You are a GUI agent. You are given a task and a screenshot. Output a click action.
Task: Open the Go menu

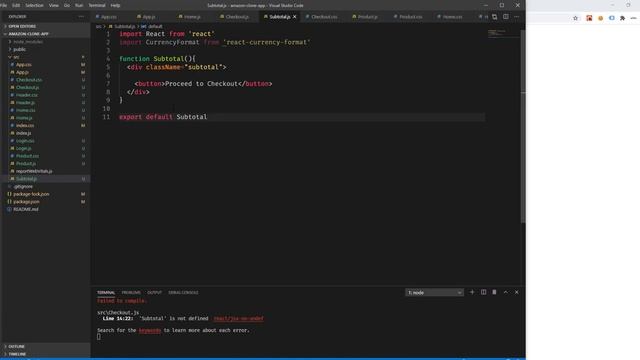[67, 5]
